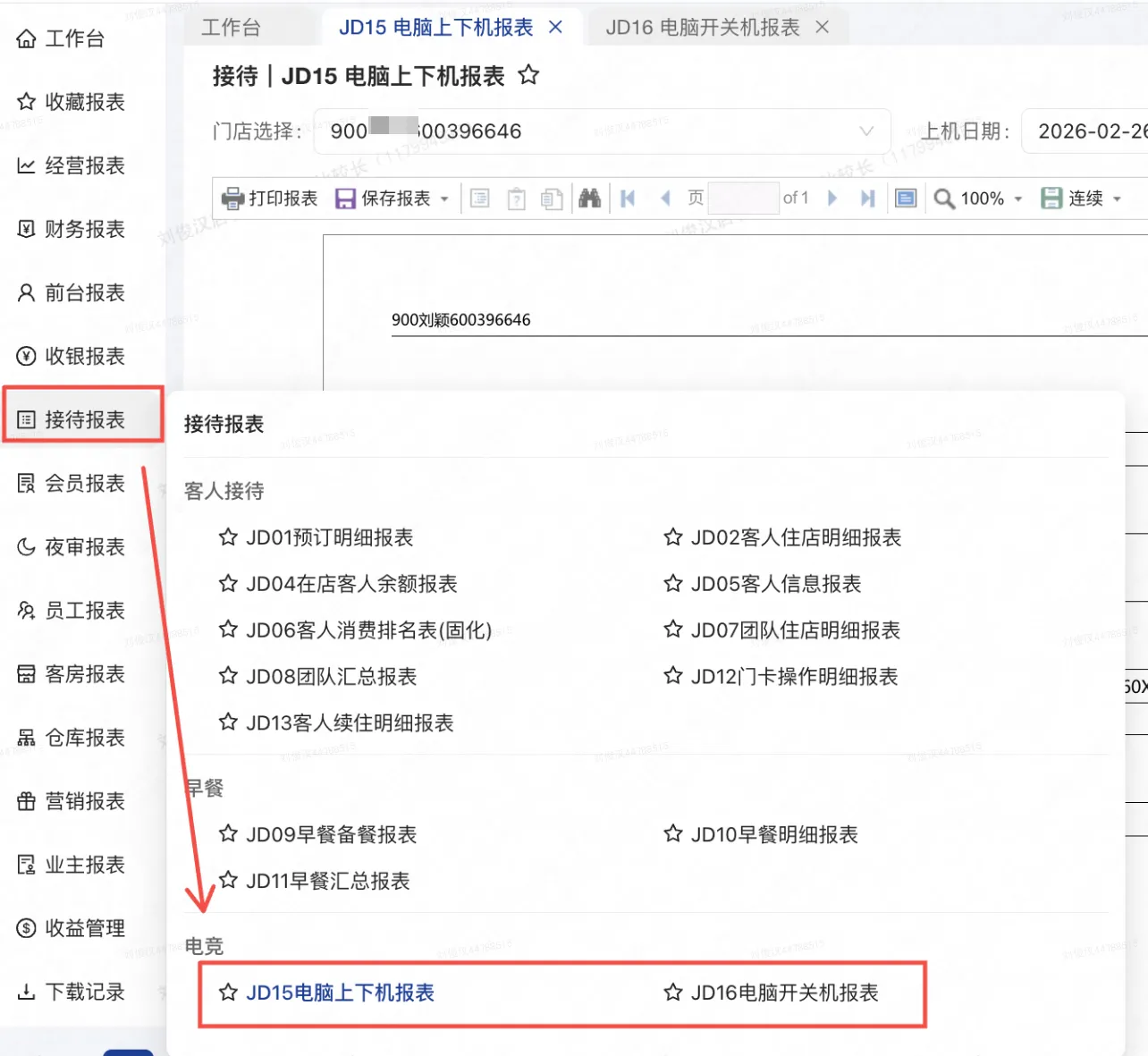The image size is (1148, 1056).
Task: Switch to the JD16 电脑开关机报表 tab
Action: click(706, 27)
